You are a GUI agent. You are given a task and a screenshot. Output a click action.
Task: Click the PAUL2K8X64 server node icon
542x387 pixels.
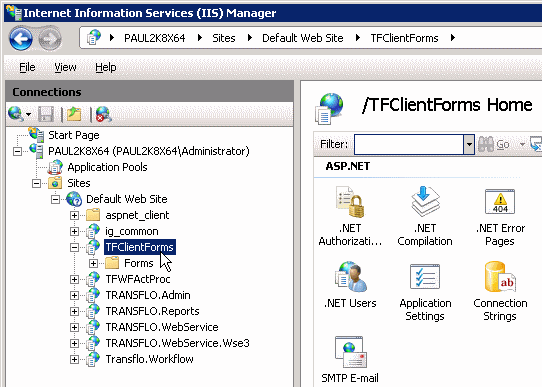pyautogui.click(x=36, y=151)
